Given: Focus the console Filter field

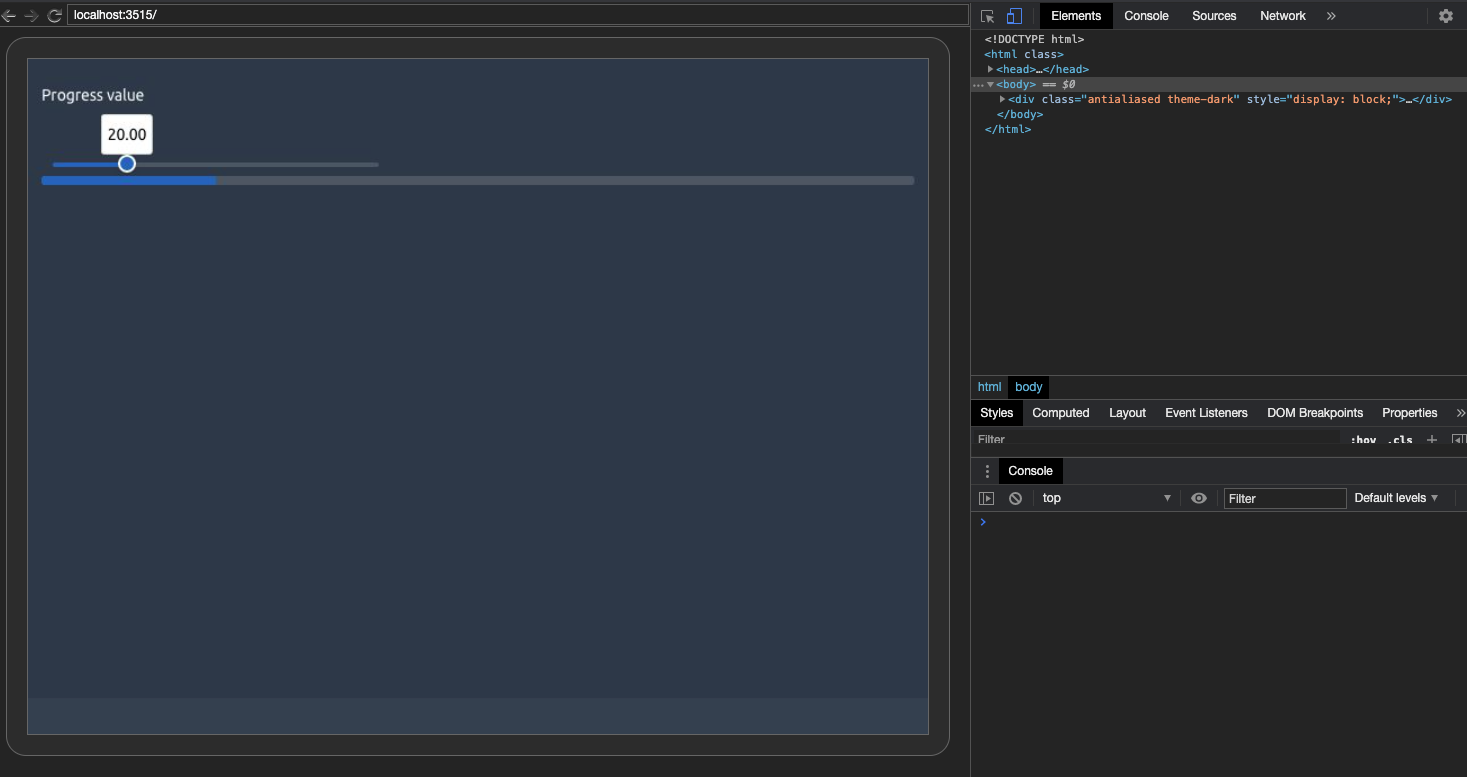Looking at the screenshot, I should (x=1285, y=498).
